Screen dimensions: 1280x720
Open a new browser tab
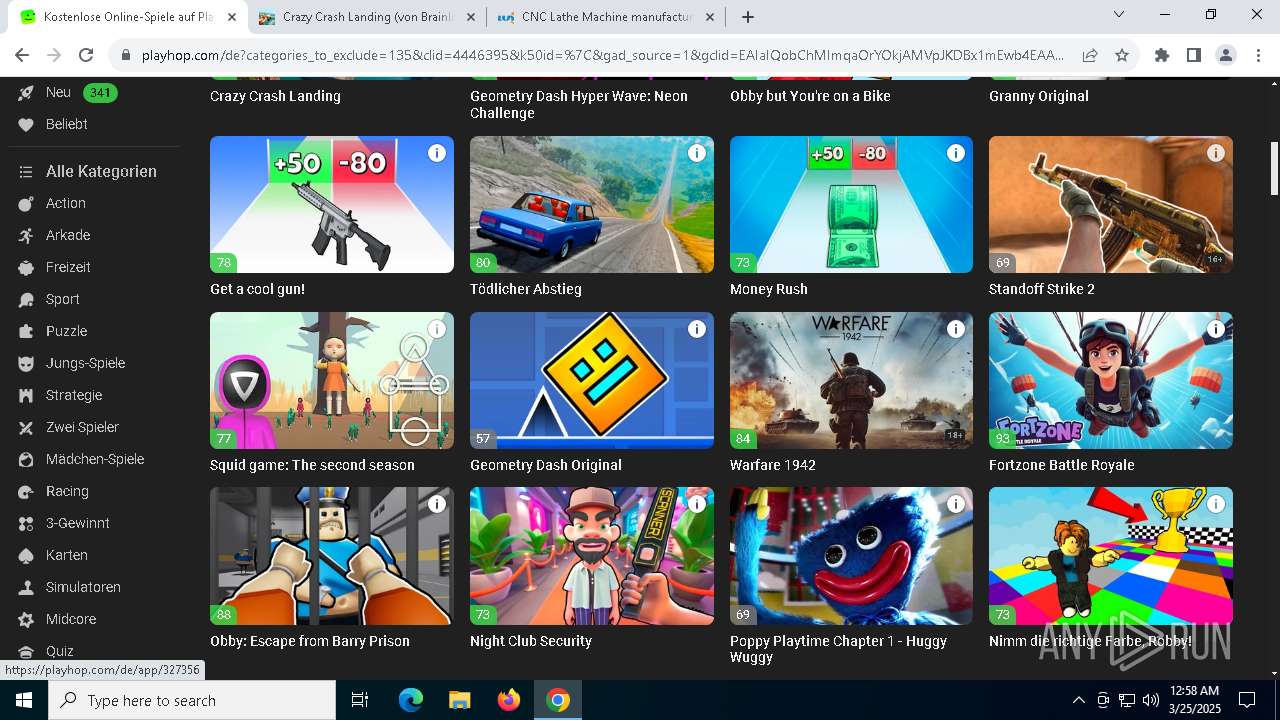coord(748,17)
